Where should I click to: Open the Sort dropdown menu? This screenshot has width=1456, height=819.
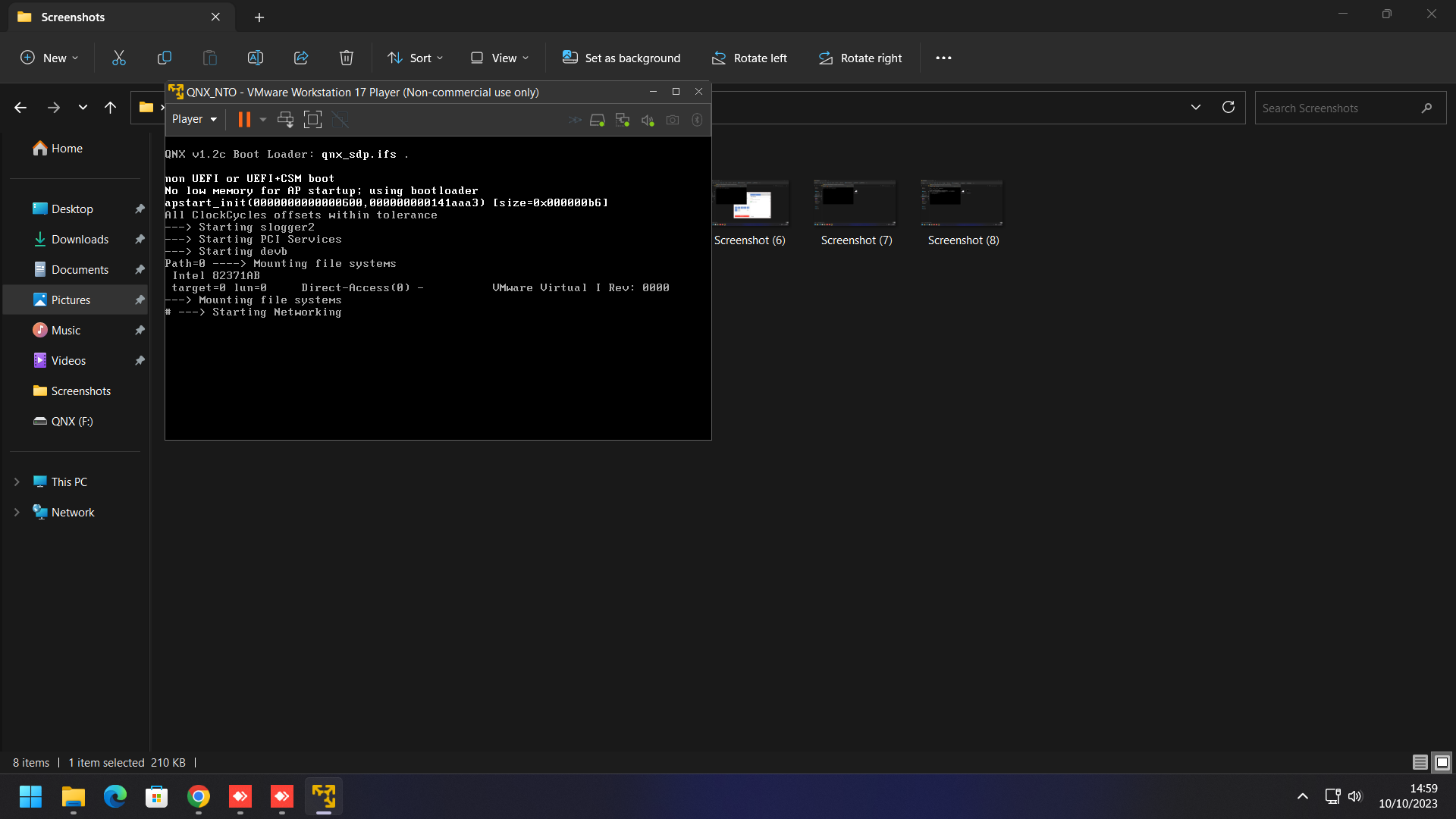[416, 58]
